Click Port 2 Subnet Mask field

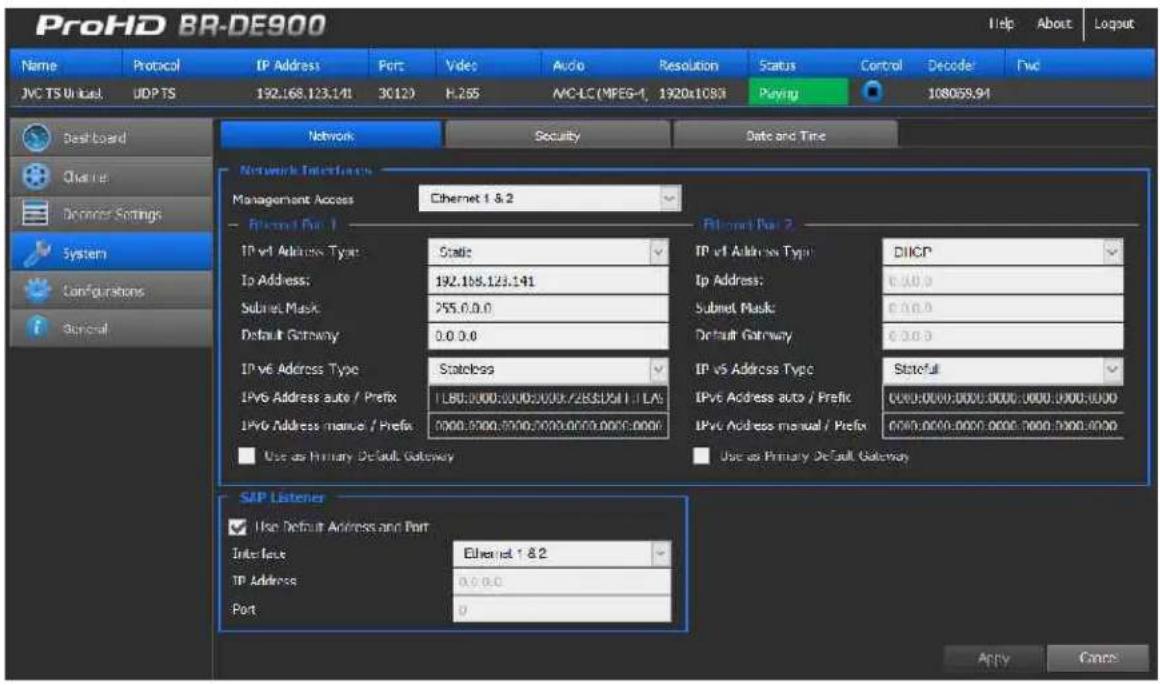1002,308
